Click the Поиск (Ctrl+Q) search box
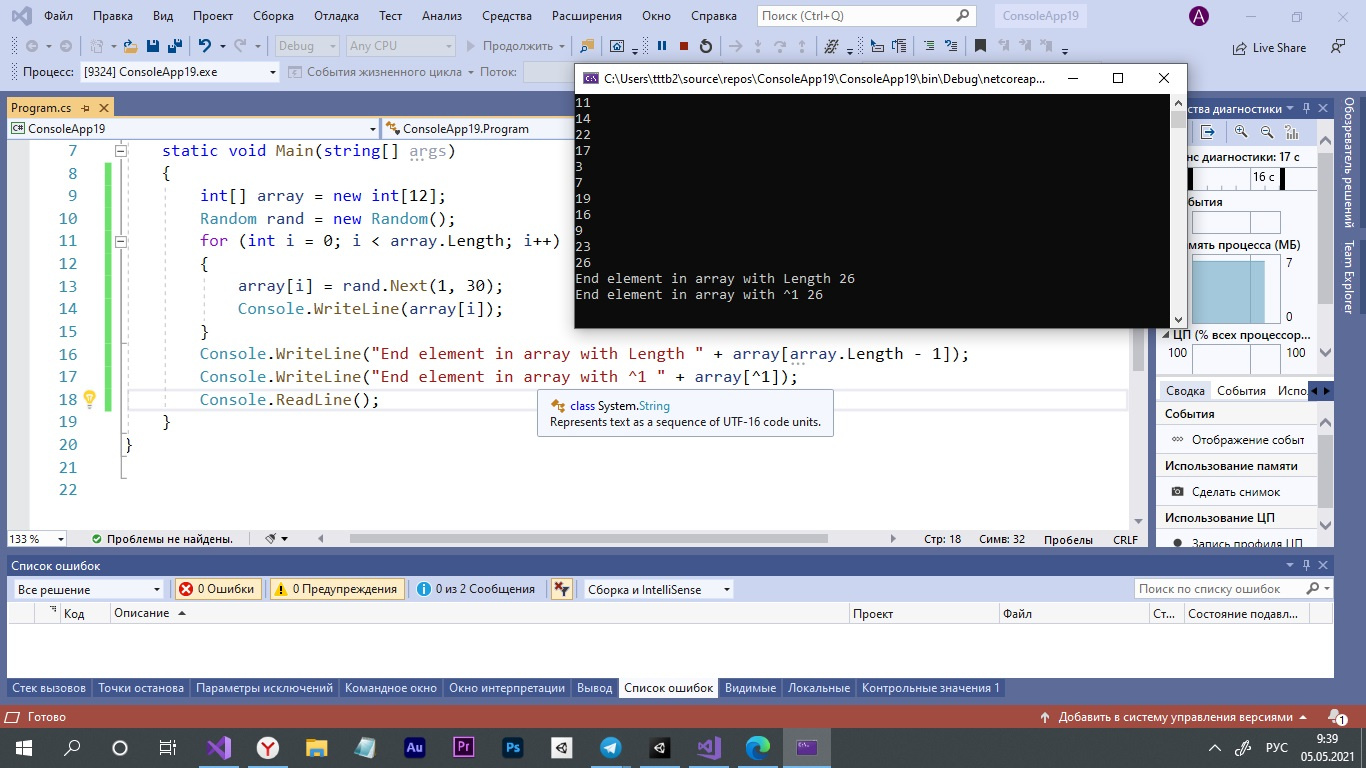Screen dimensions: 1366x768 pos(865,16)
